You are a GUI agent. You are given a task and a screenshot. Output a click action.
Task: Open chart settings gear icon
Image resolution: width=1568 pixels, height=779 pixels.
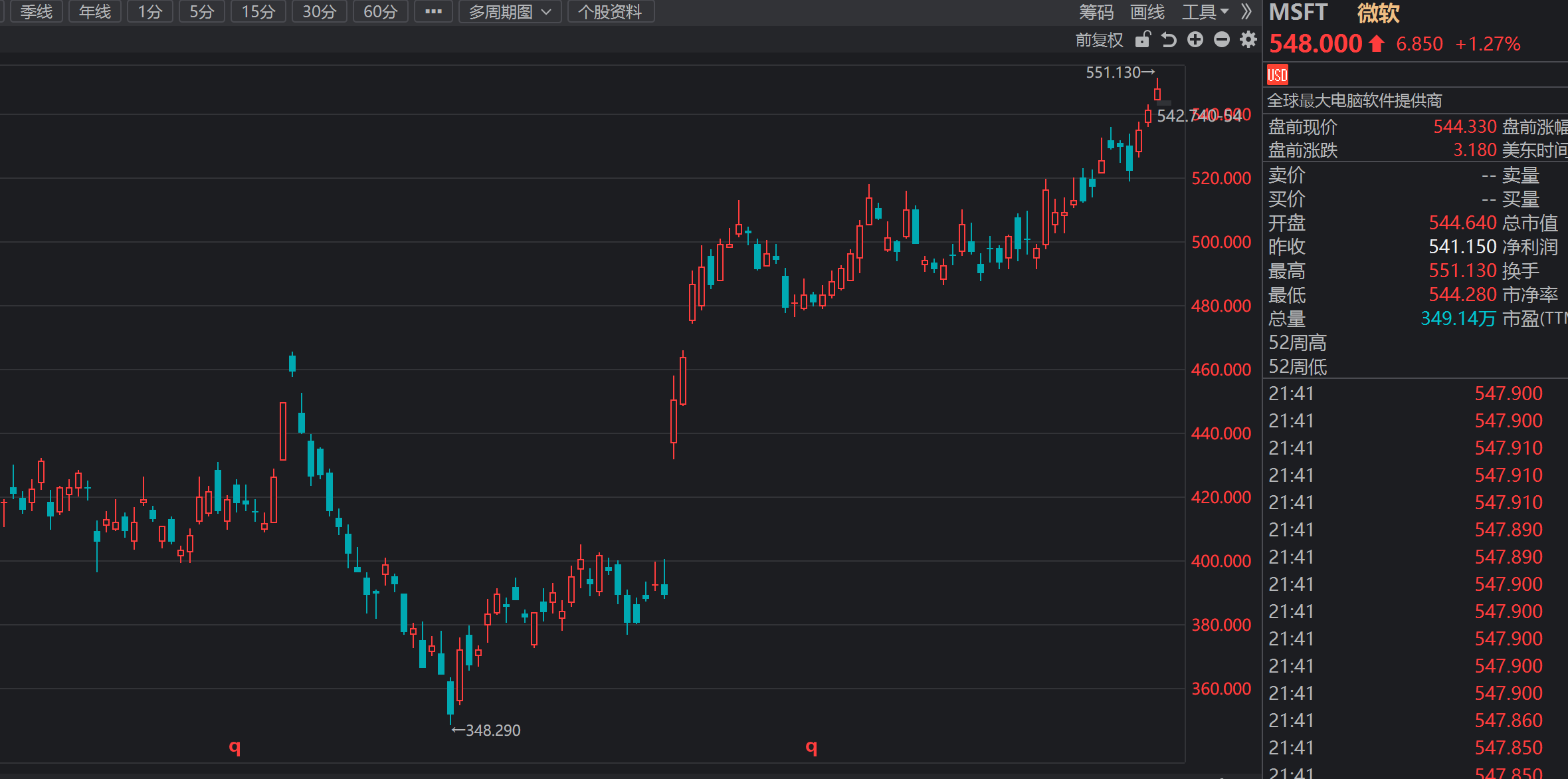coord(1248,40)
